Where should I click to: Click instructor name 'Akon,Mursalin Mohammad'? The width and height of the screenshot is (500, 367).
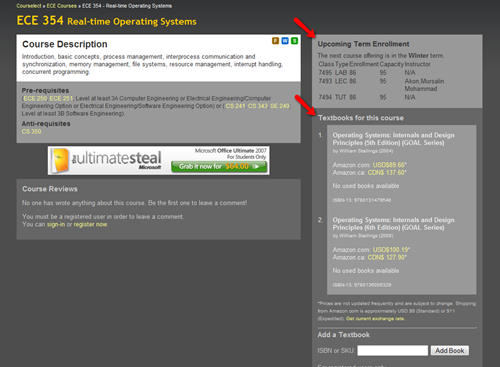(424, 85)
